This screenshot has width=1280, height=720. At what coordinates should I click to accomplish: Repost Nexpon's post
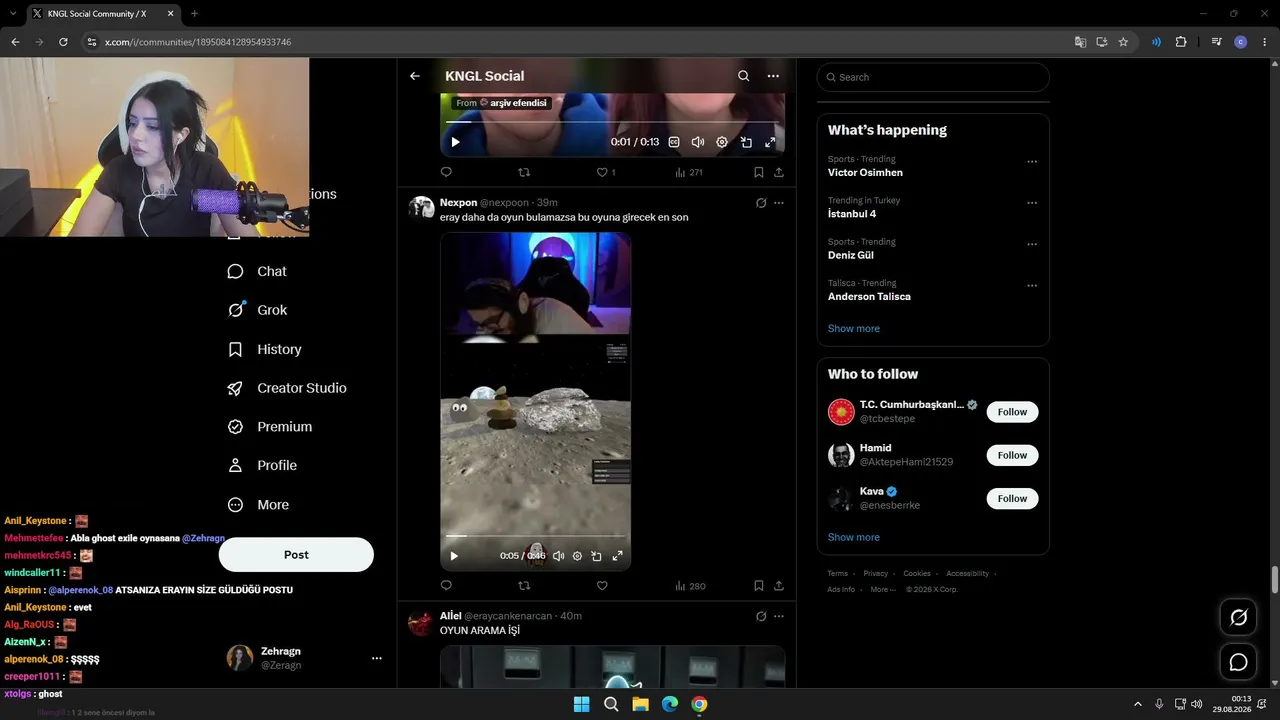(x=524, y=586)
